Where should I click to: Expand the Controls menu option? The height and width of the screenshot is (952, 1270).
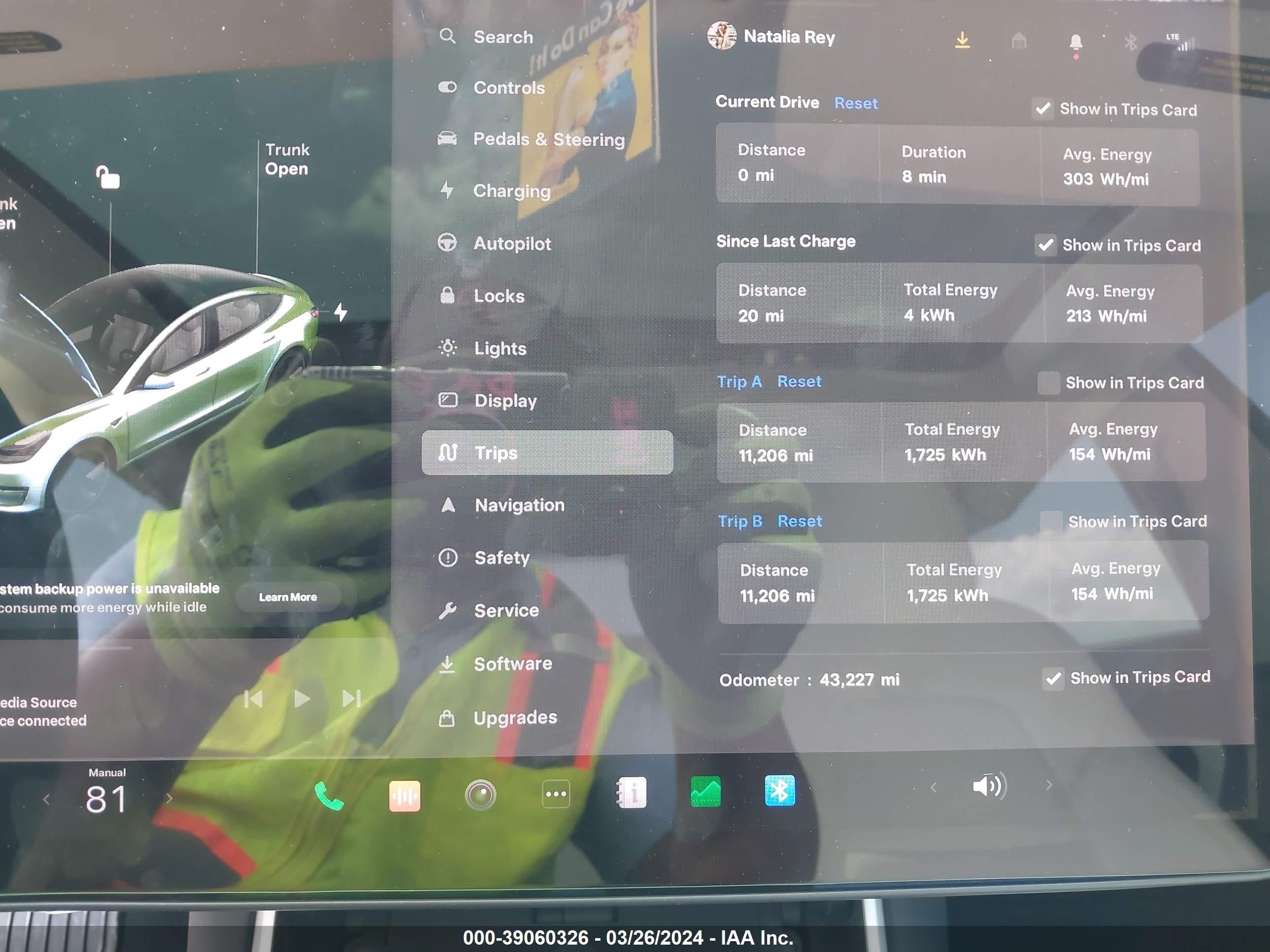[x=510, y=87]
